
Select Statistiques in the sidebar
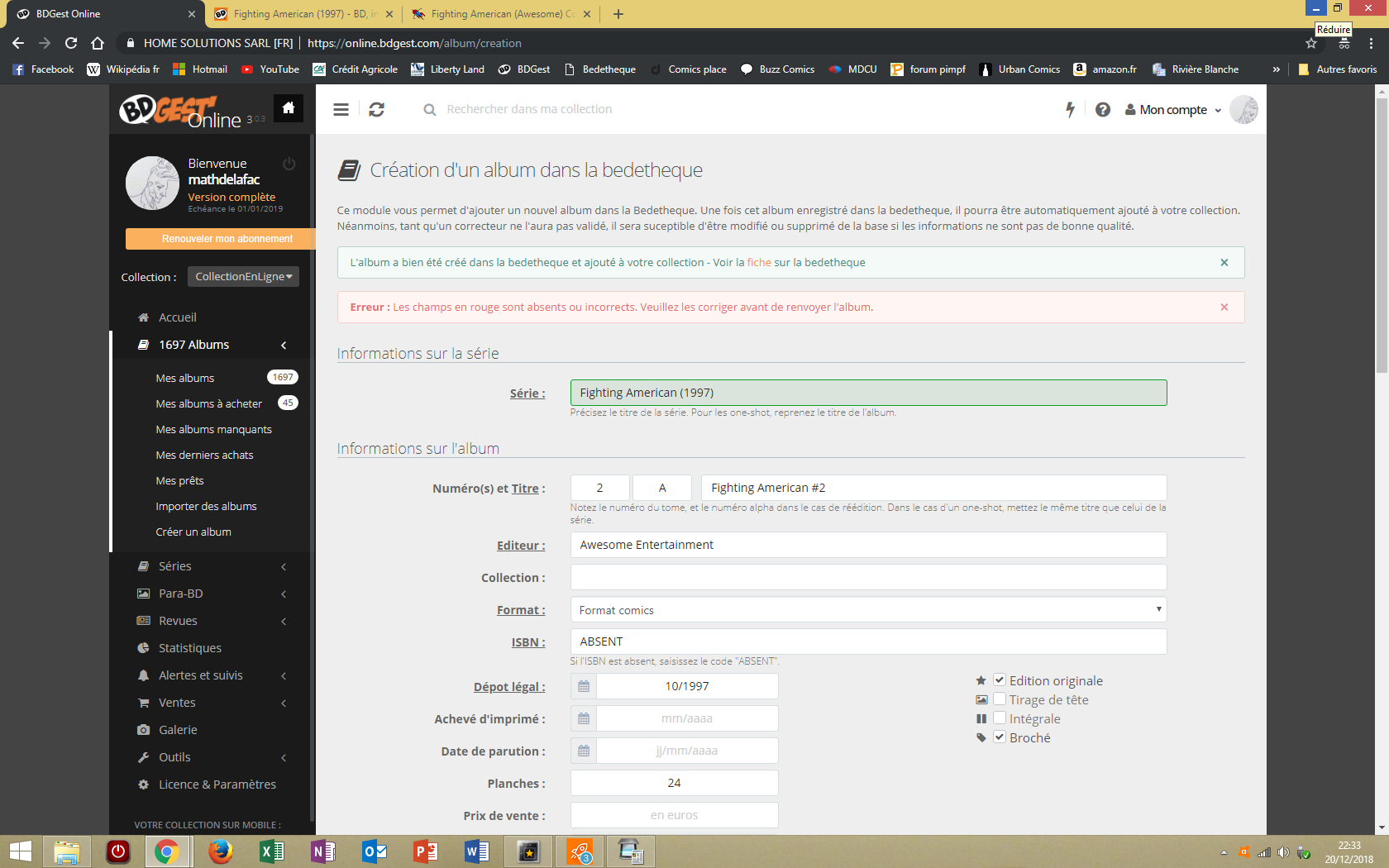pos(190,648)
